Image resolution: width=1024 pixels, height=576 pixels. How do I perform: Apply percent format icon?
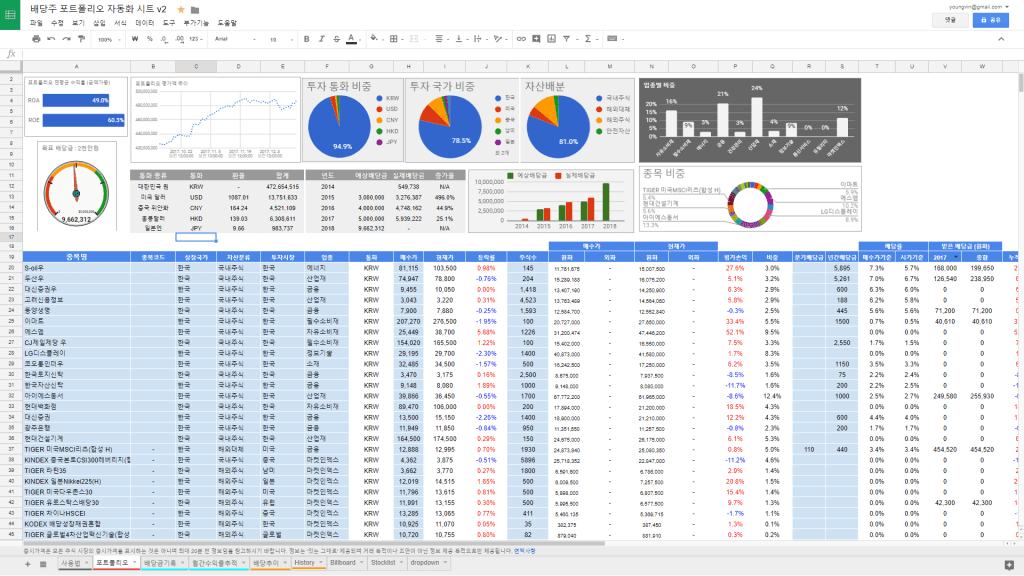click(150, 39)
